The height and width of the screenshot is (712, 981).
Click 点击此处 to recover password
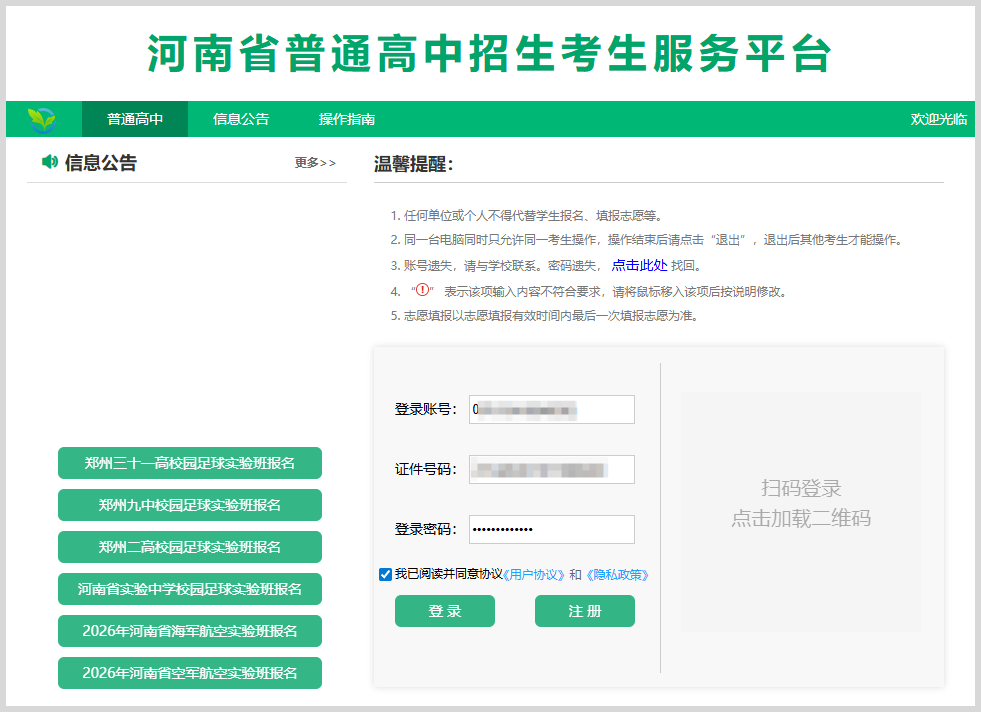coord(639,265)
